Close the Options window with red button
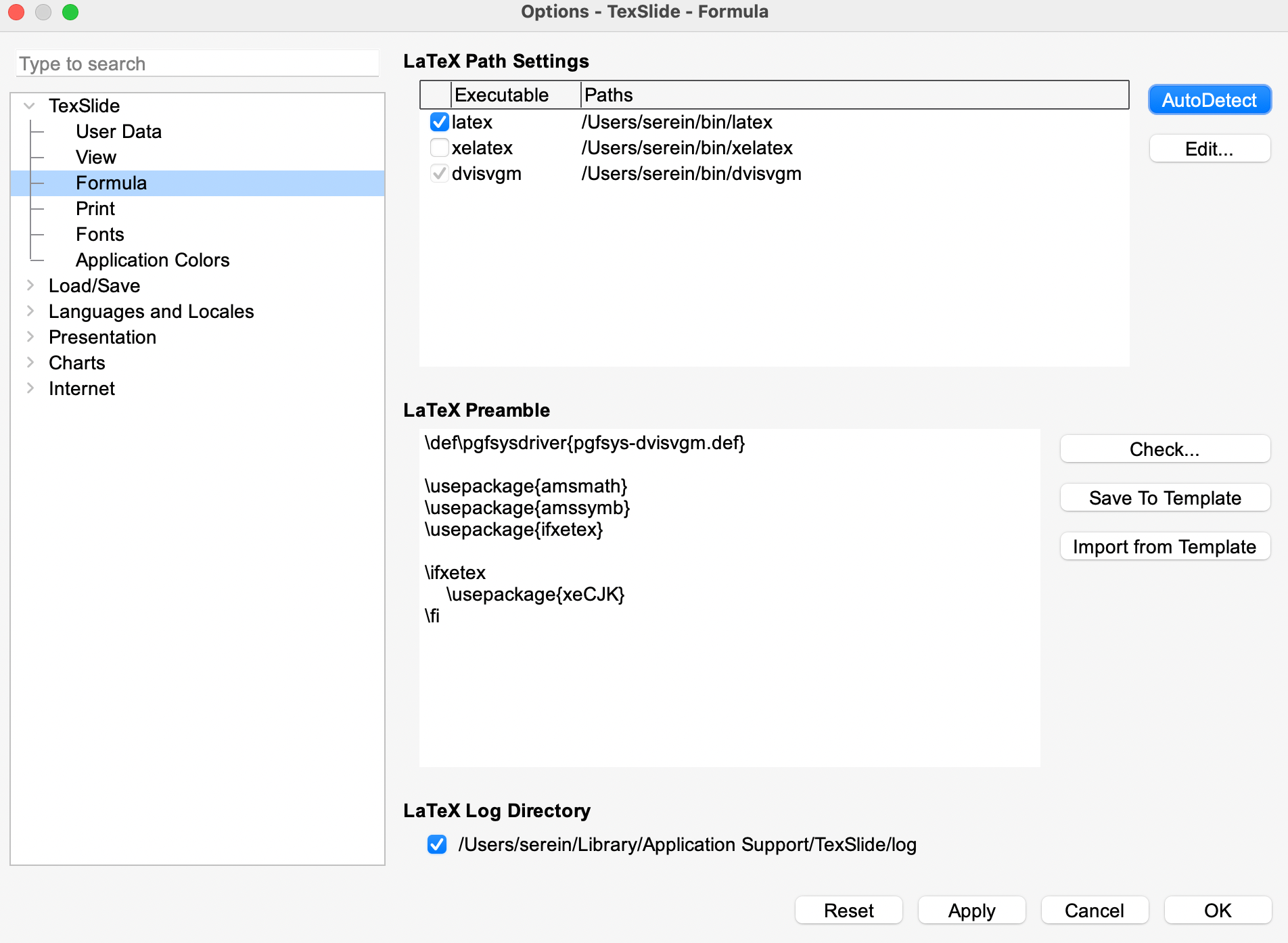The width and height of the screenshot is (1288, 943). click(x=16, y=12)
